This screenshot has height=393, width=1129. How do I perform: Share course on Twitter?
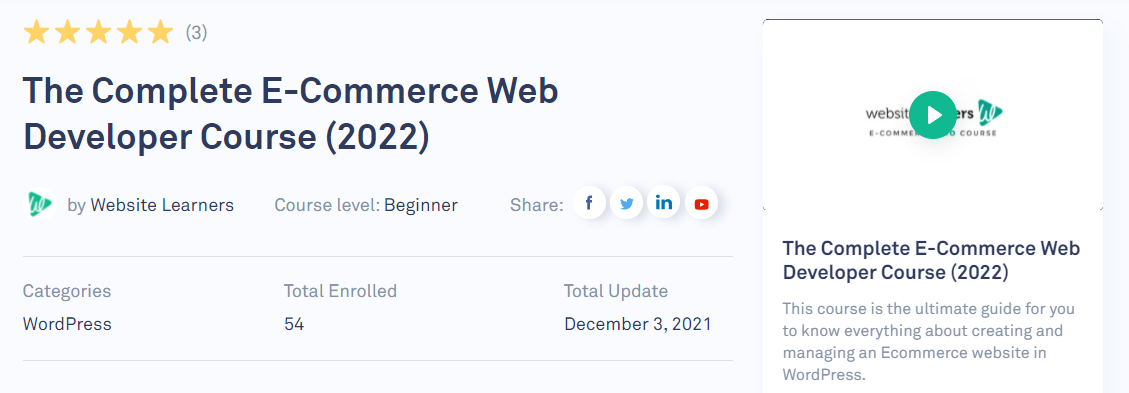(626, 204)
